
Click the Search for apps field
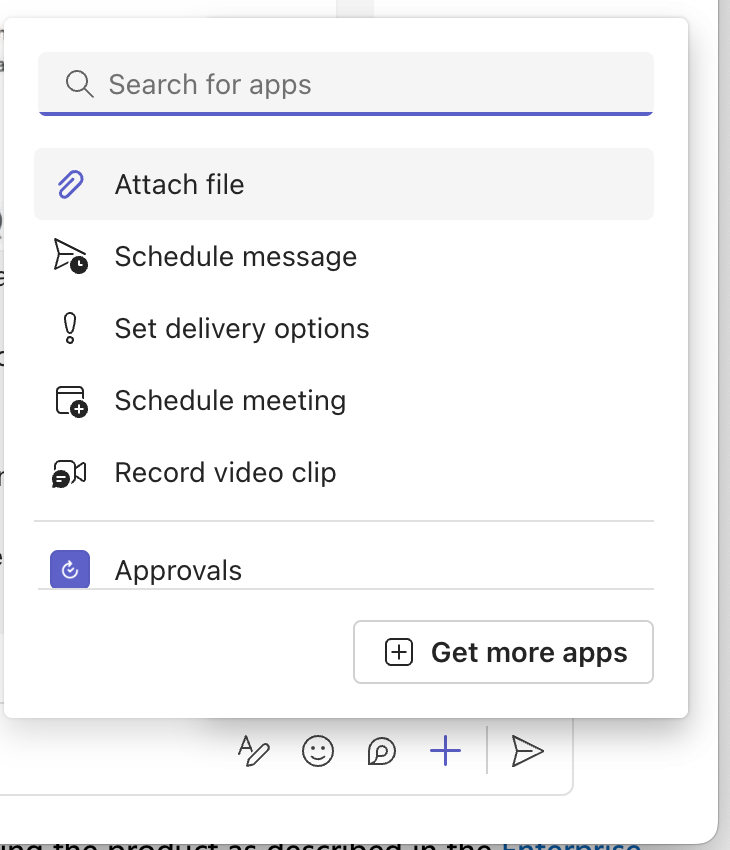click(x=346, y=84)
